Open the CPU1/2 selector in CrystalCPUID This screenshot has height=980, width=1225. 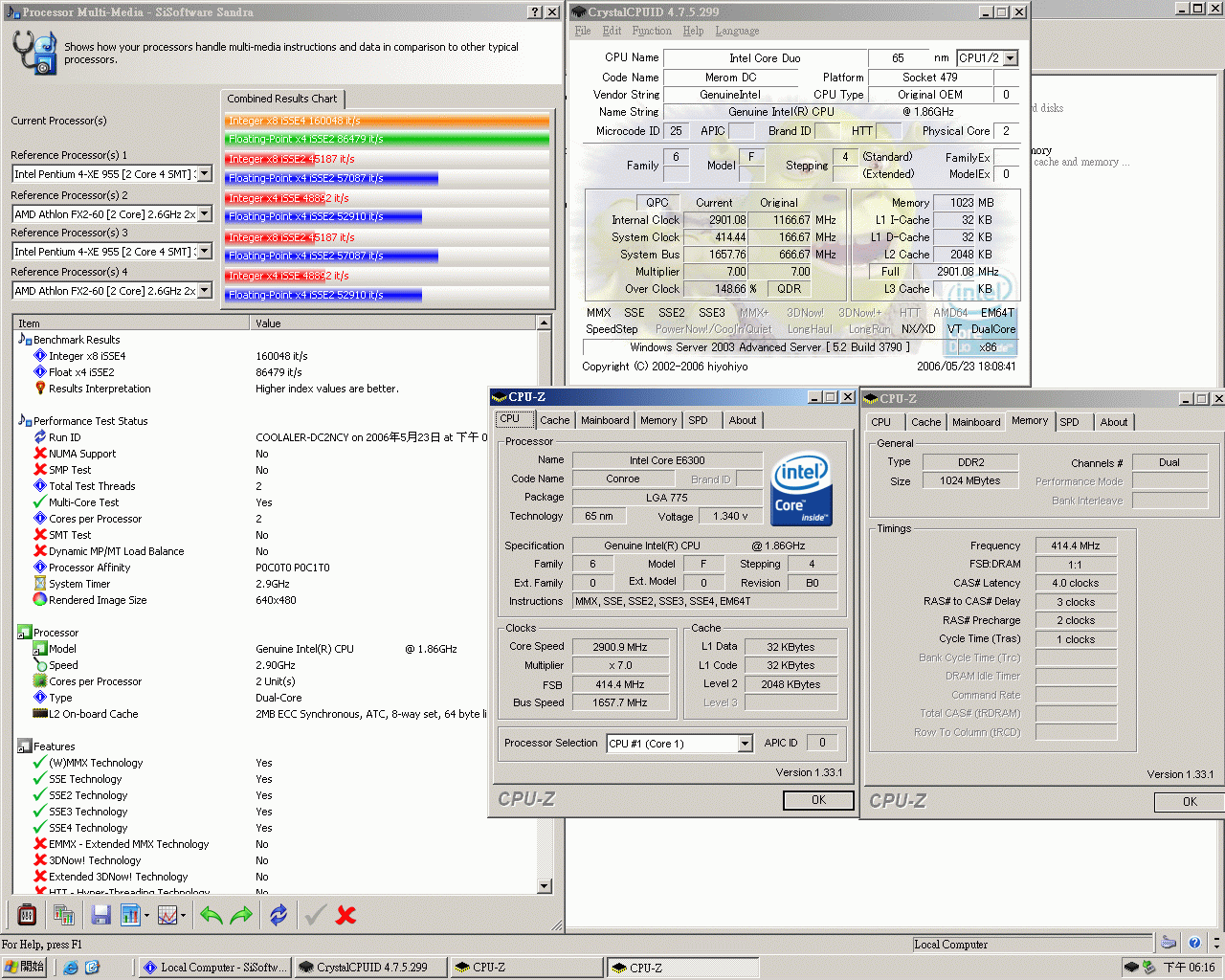tap(1011, 58)
